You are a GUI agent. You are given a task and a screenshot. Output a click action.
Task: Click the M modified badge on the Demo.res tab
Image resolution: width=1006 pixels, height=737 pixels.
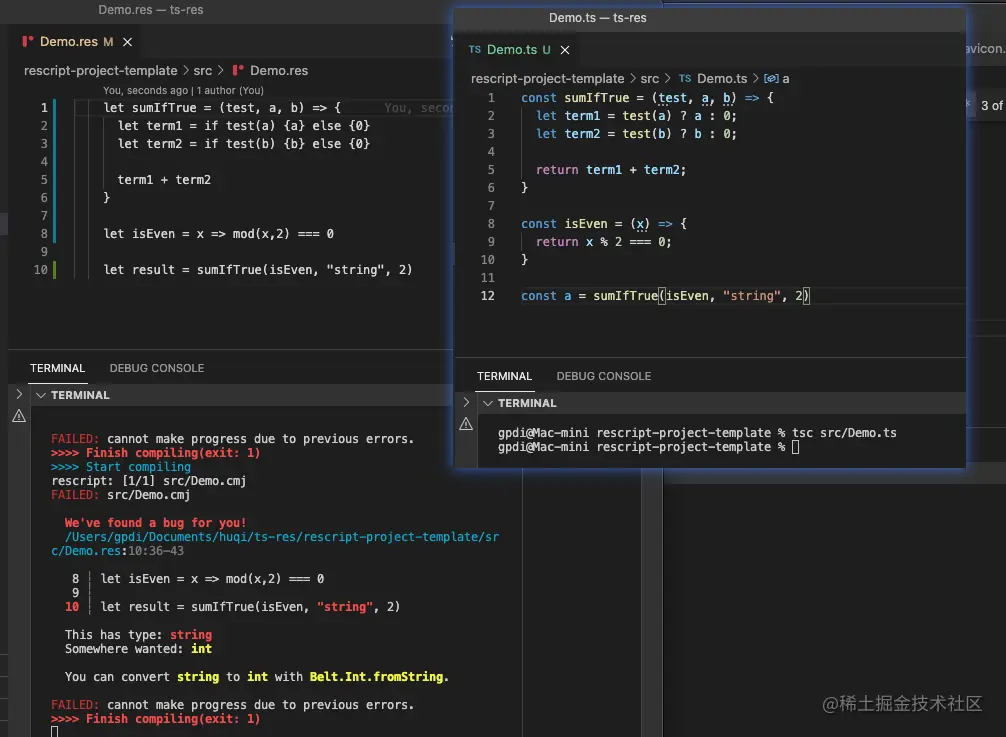click(108, 42)
